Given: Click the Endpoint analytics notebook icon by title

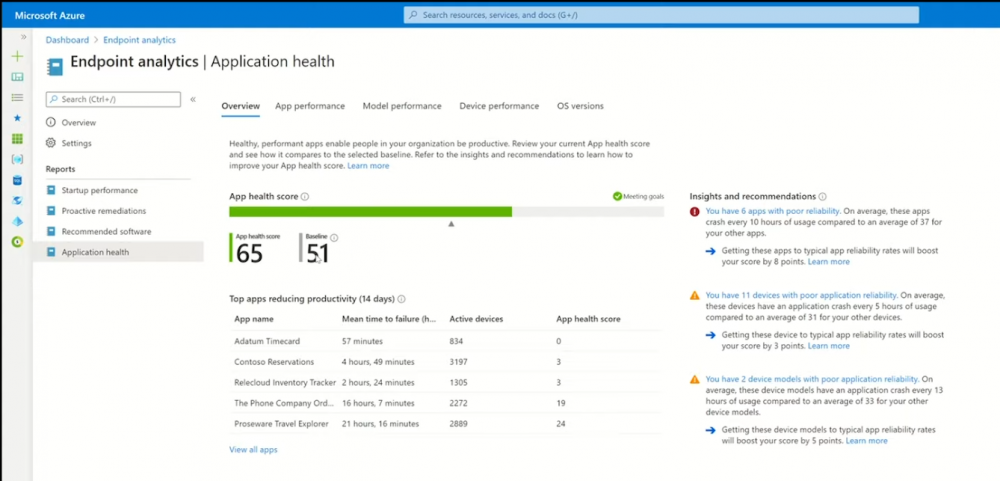Looking at the screenshot, I should pyautogui.click(x=55, y=66).
